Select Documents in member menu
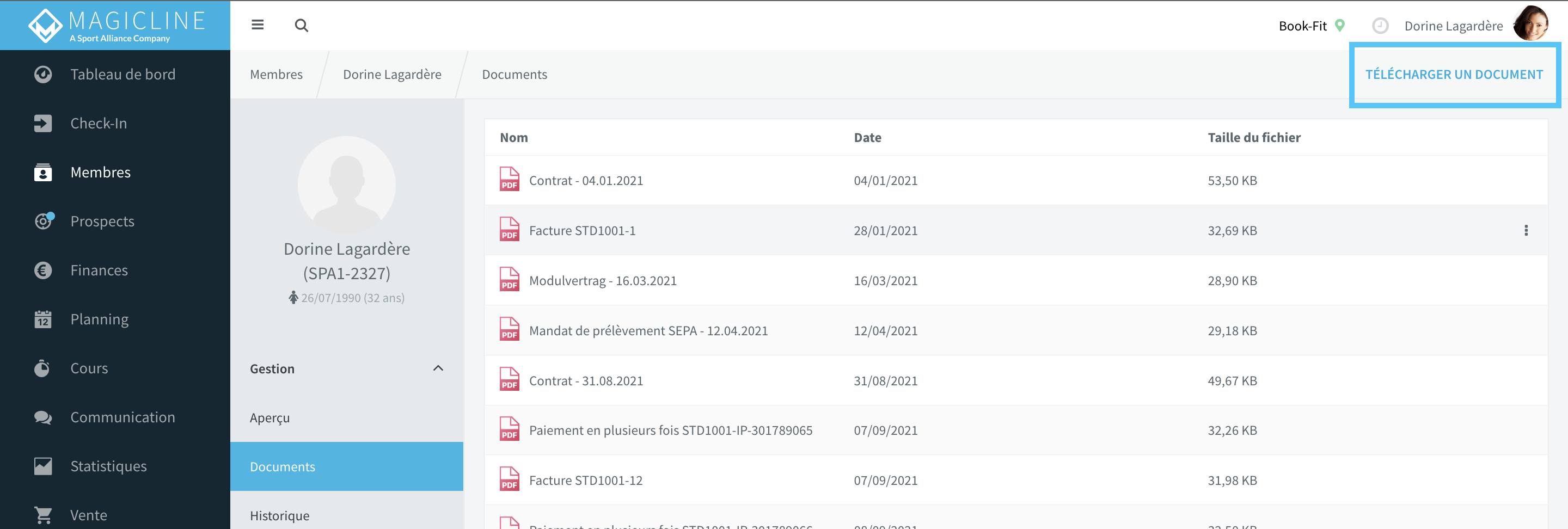 [x=346, y=466]
